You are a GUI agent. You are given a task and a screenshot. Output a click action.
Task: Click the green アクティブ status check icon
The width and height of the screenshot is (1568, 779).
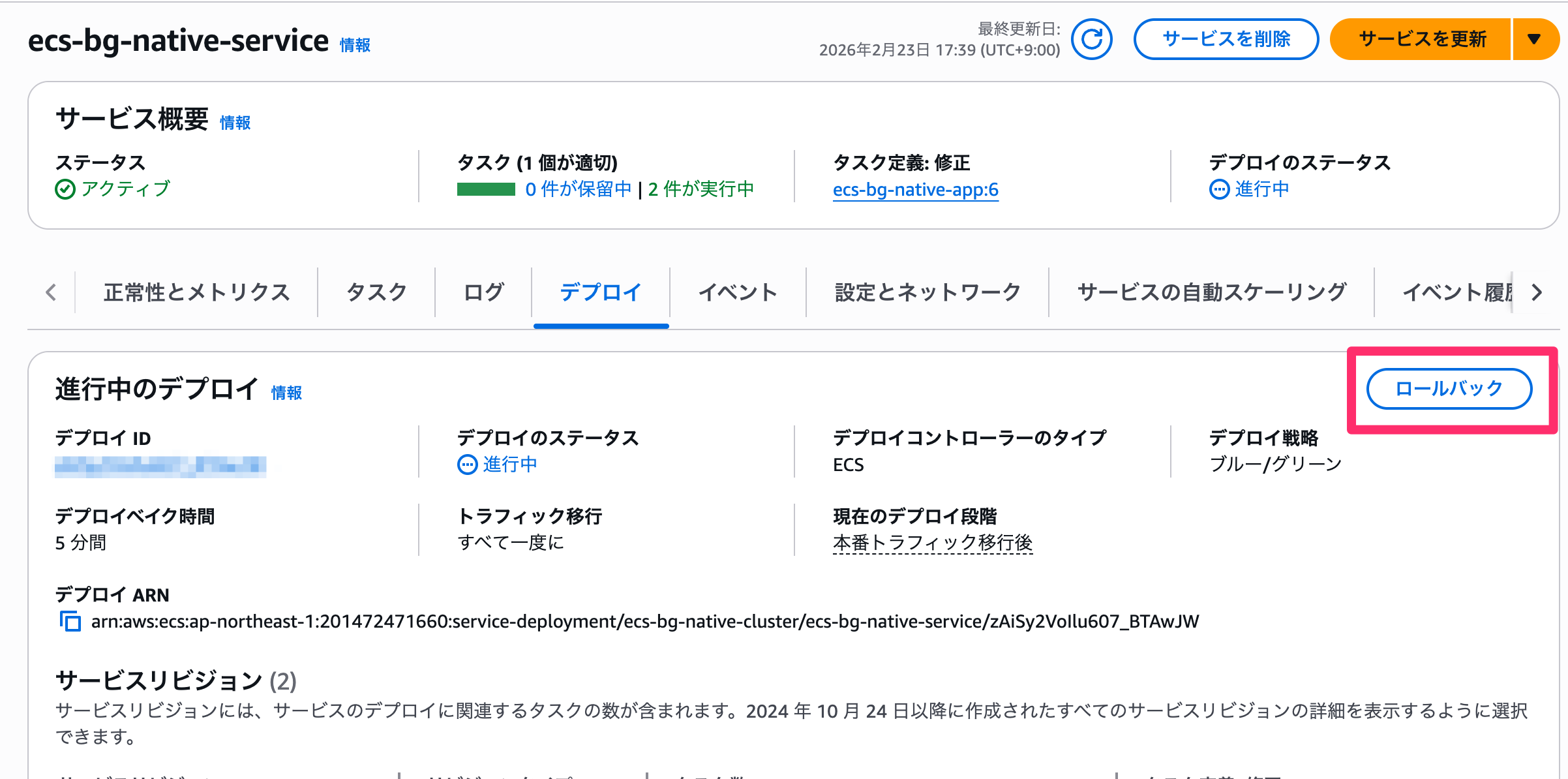pos(65,189)
